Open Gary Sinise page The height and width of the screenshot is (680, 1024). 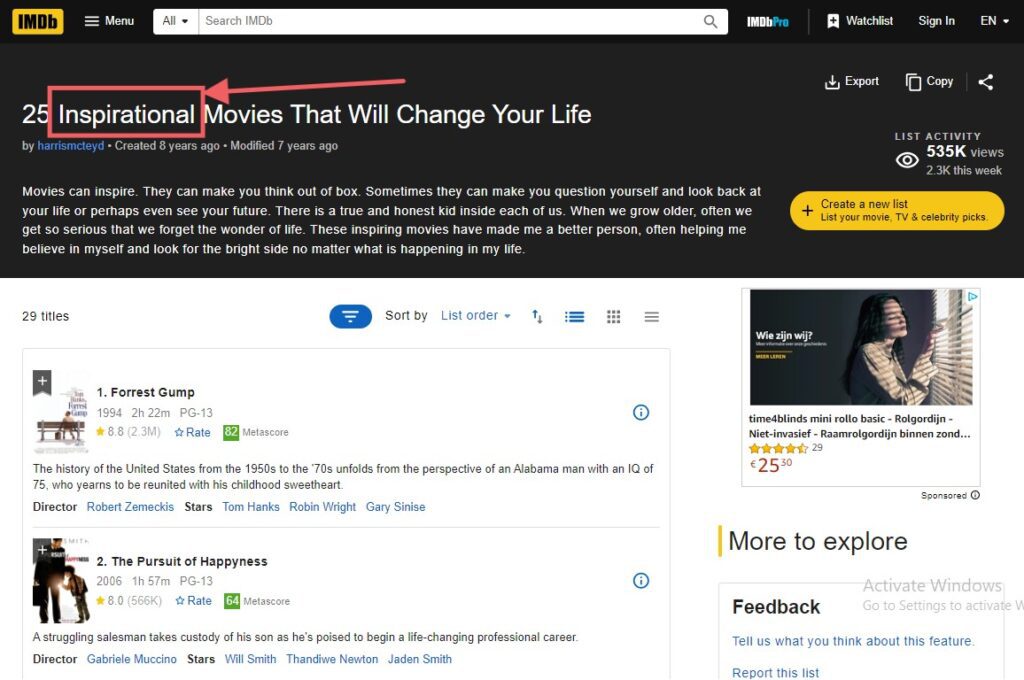[395, 507]
